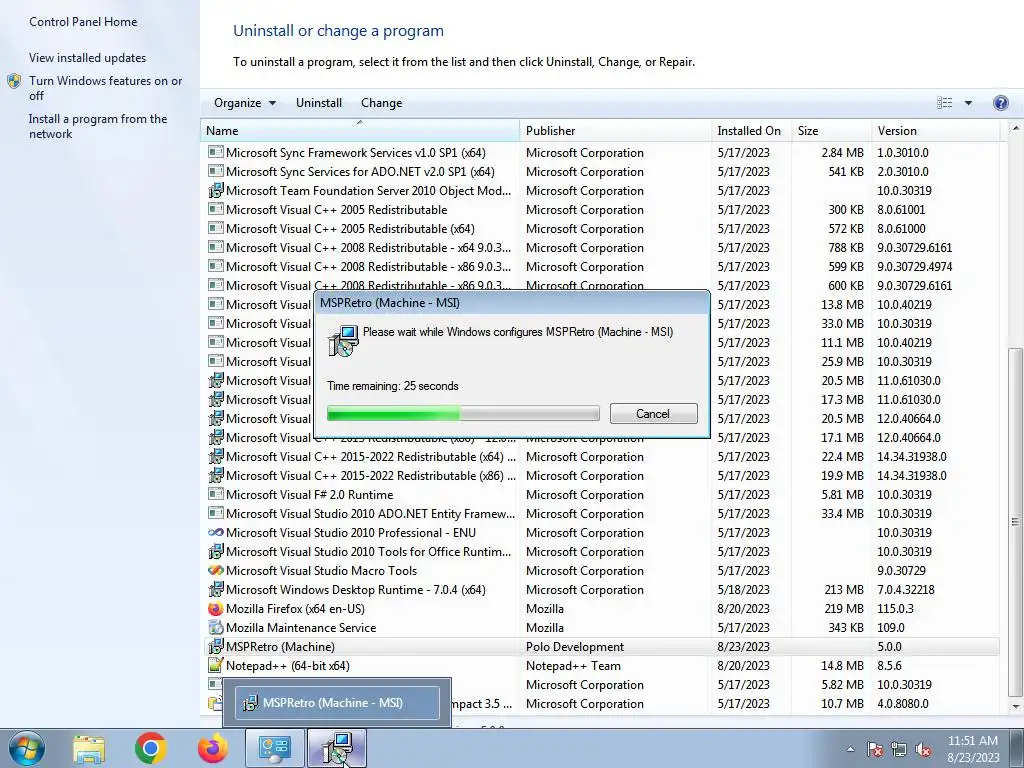Viewport: 1024px width, 768px height.
Task: Sort list by Installed On column header
Action: [x=751, y=131]
